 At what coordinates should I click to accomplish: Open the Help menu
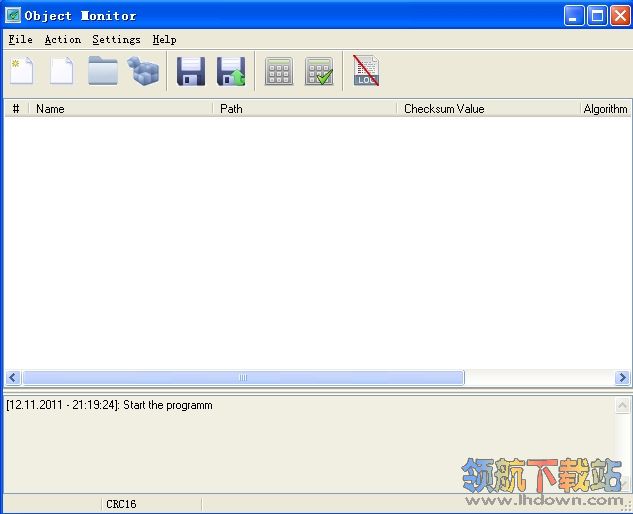coord(164,40)
